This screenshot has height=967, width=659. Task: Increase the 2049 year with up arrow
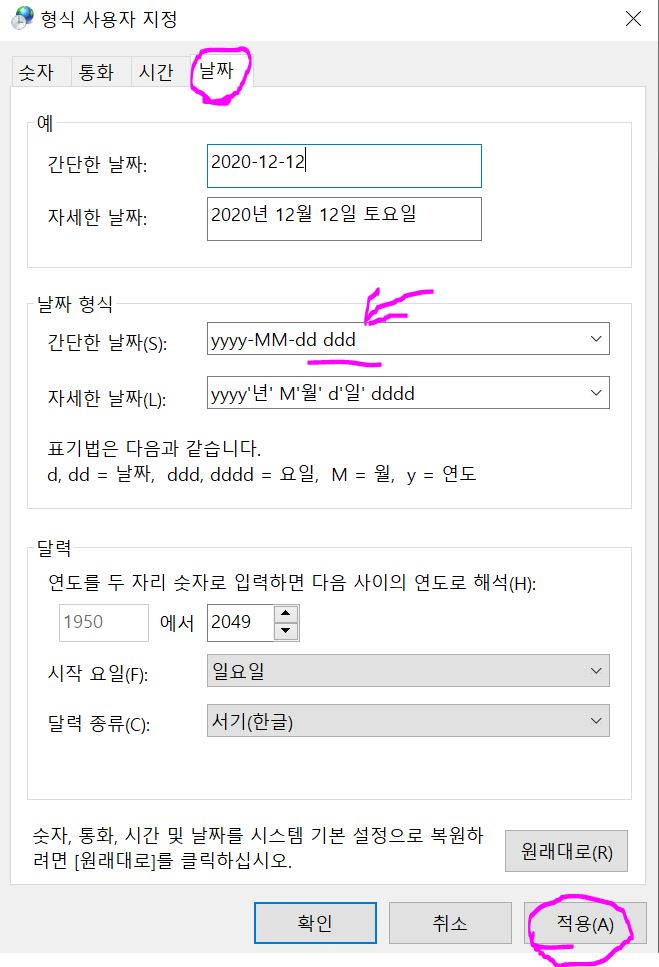coord(285,614)
